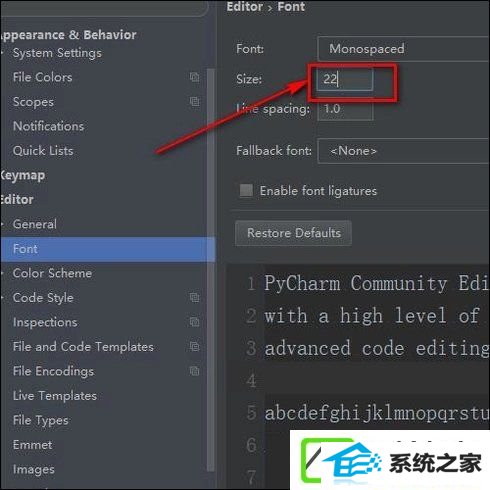
Task: Click the icon beside File Encodings
Action: pyautogui.click(x=194, y=371)
